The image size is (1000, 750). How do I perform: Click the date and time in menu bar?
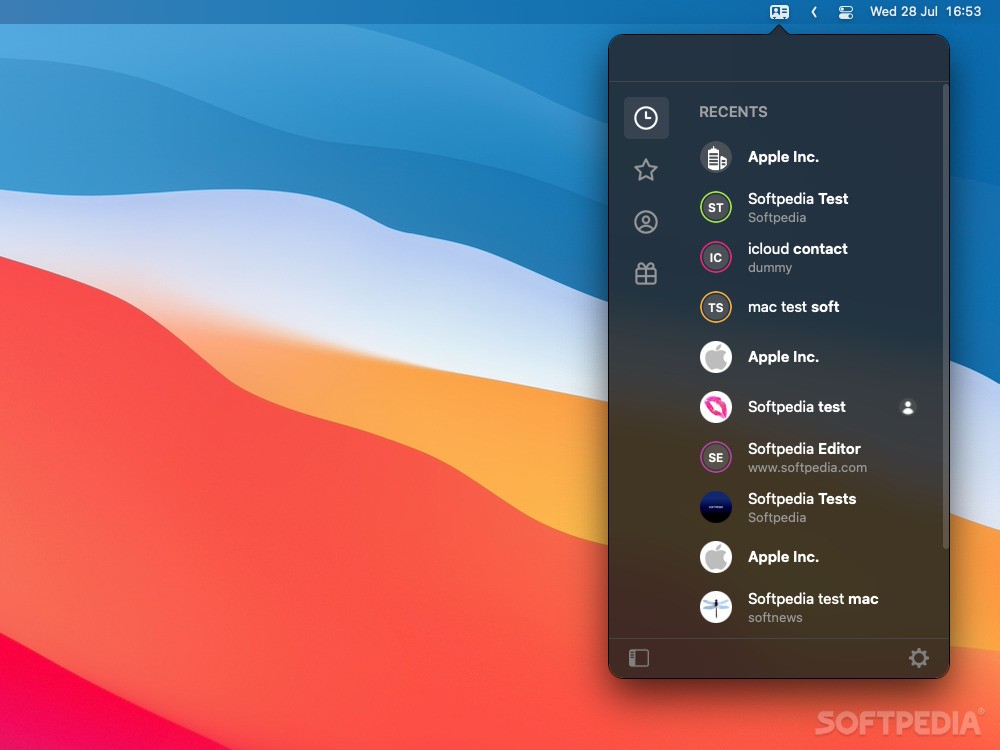(x=925, y=11)
